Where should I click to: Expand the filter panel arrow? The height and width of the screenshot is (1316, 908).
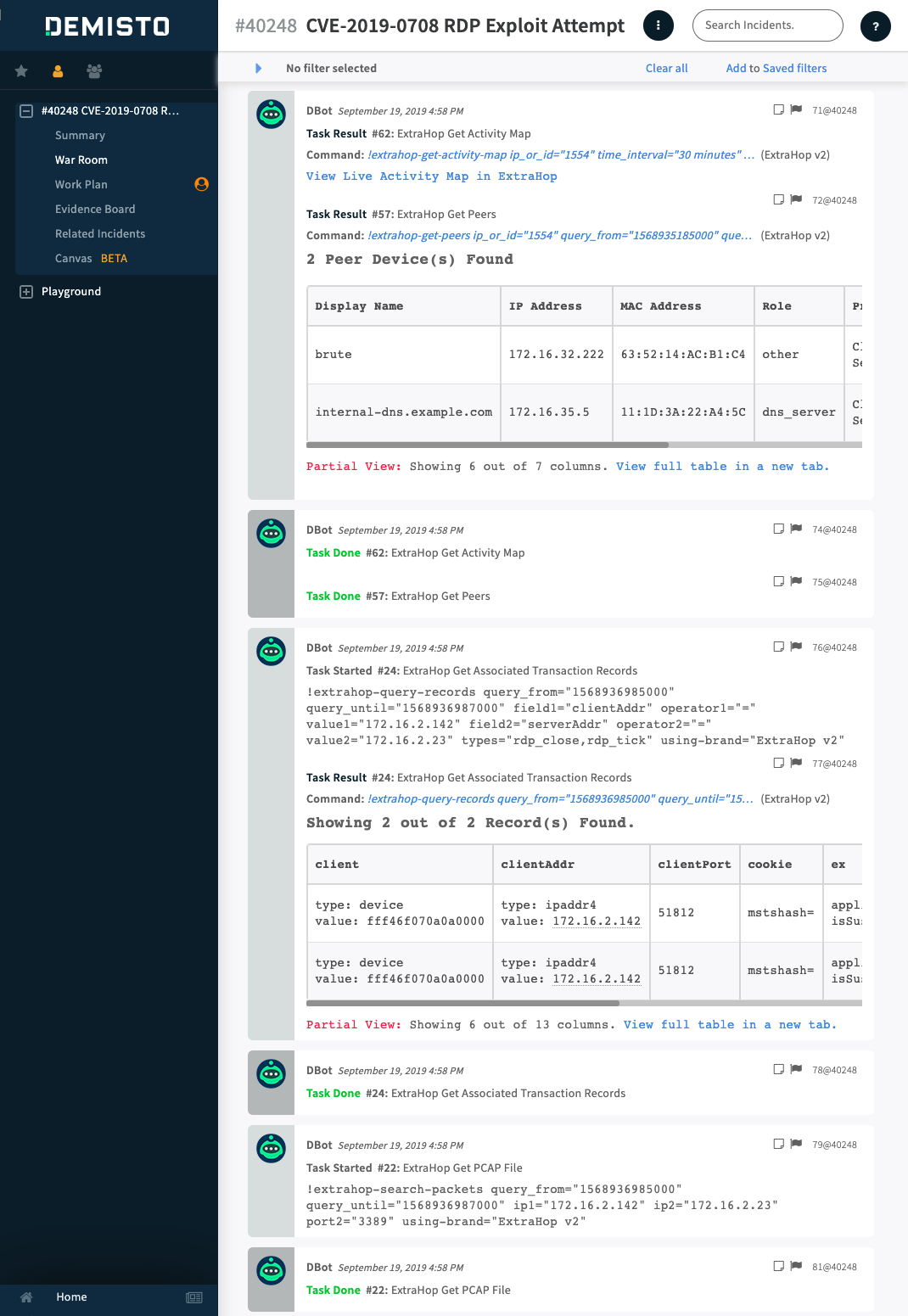pos(259,68)
